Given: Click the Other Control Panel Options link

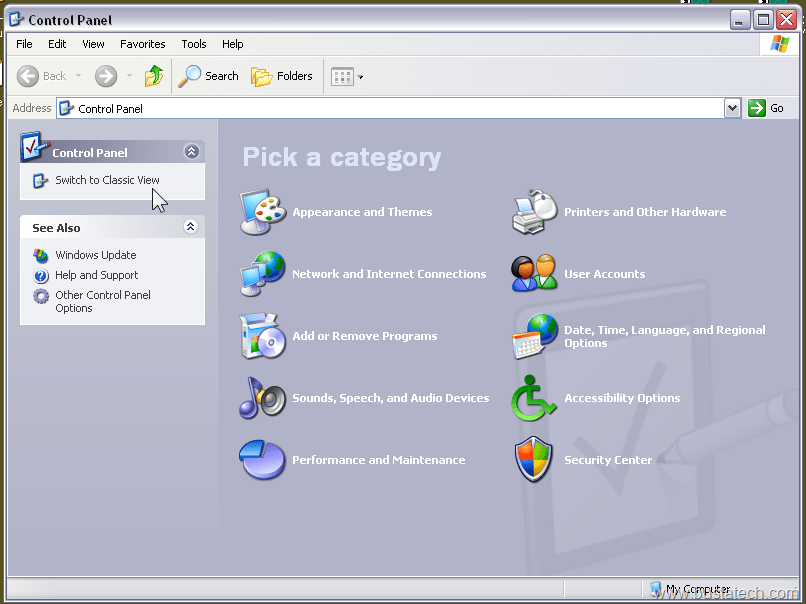Looking at the screenshot, I should coord(103,302).
